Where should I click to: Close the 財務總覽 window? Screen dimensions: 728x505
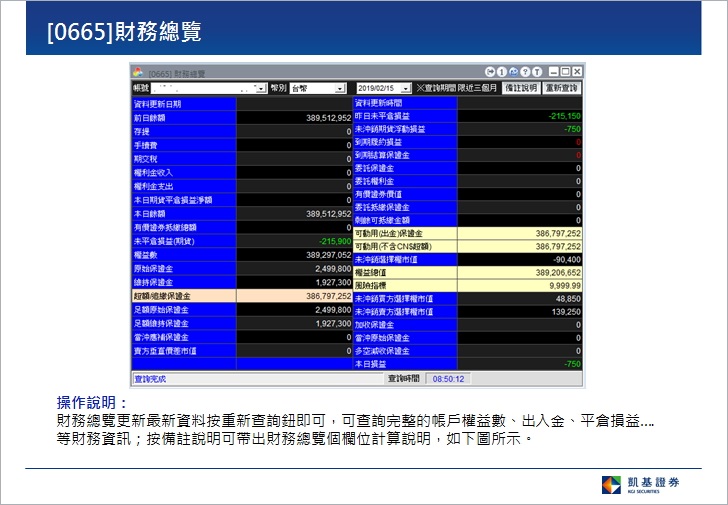pos(577,72)
